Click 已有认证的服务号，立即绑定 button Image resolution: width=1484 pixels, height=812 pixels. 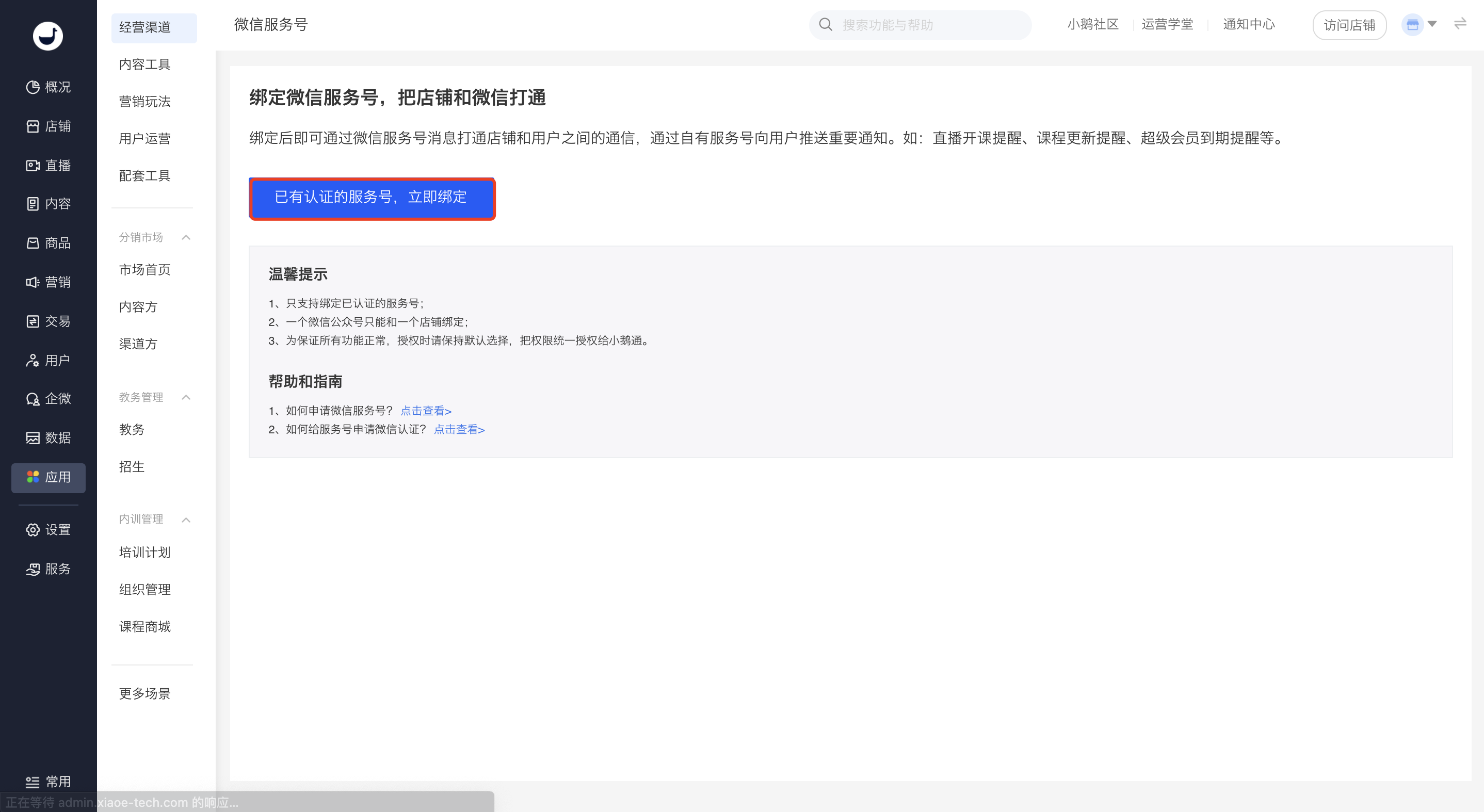[372, 198]
